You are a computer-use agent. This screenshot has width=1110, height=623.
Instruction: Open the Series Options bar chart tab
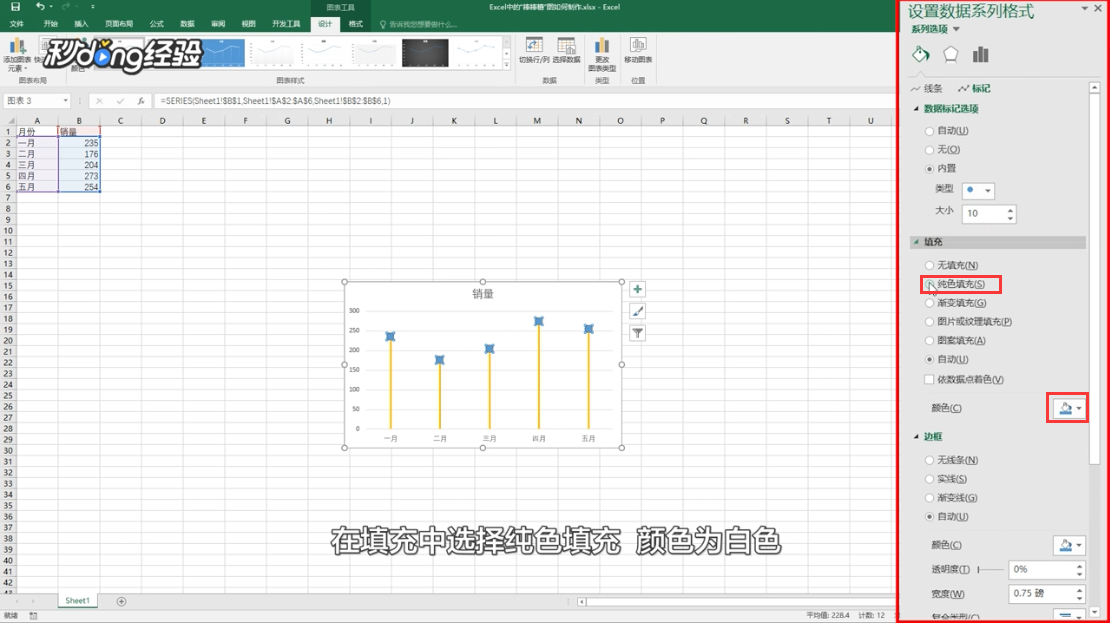pyautogui.click(x=980, y=55)
